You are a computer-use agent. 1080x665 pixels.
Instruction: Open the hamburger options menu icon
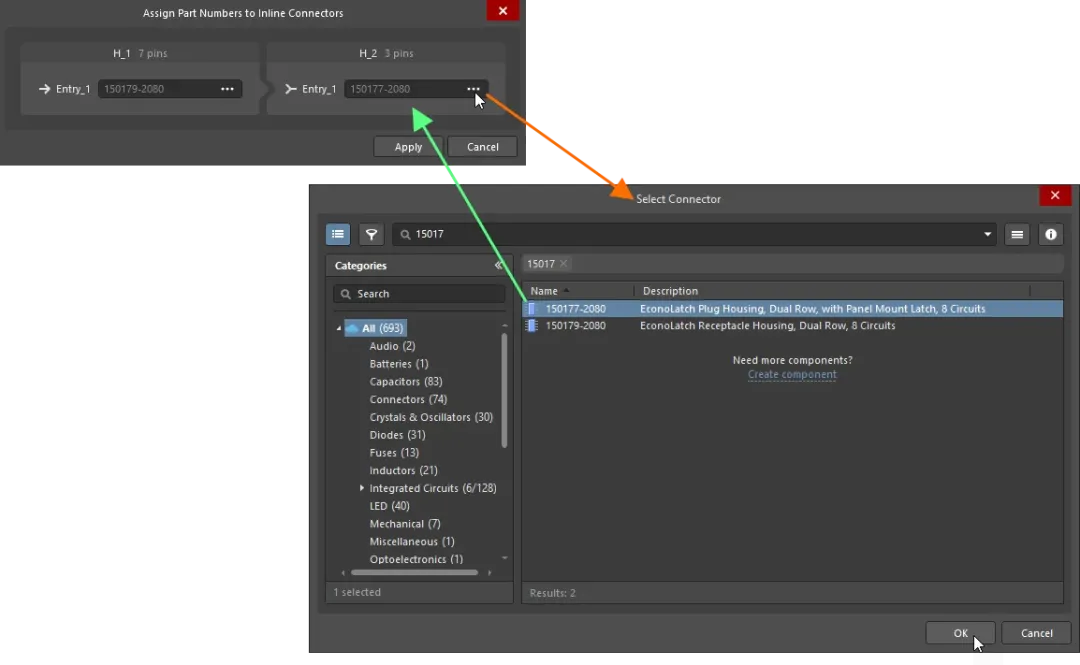1017,234
